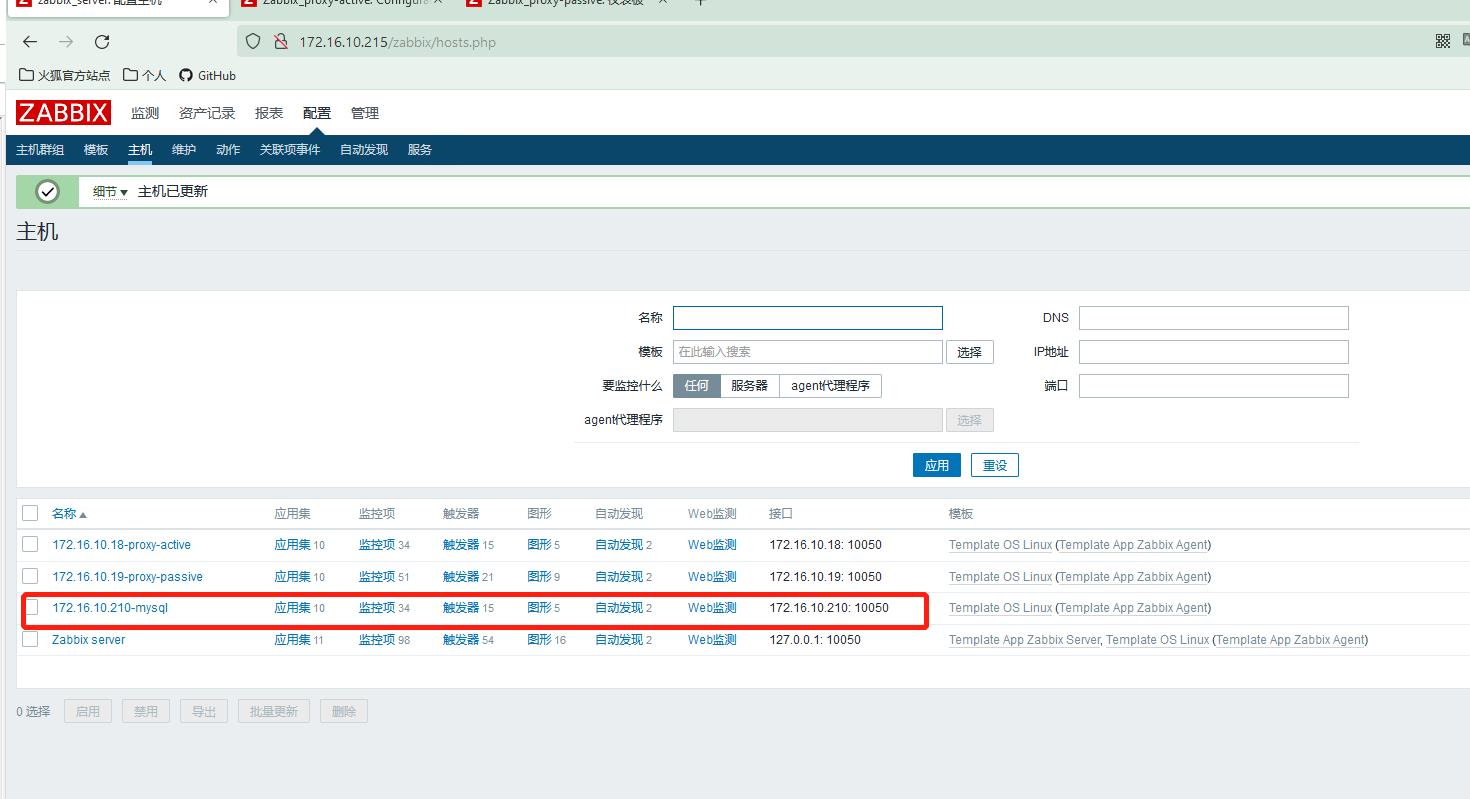This screenshot has width=1470, height=799.
Task: Open 触发器 21 for 172.16.10.19-proxy-passive
Action: point(461,577)
